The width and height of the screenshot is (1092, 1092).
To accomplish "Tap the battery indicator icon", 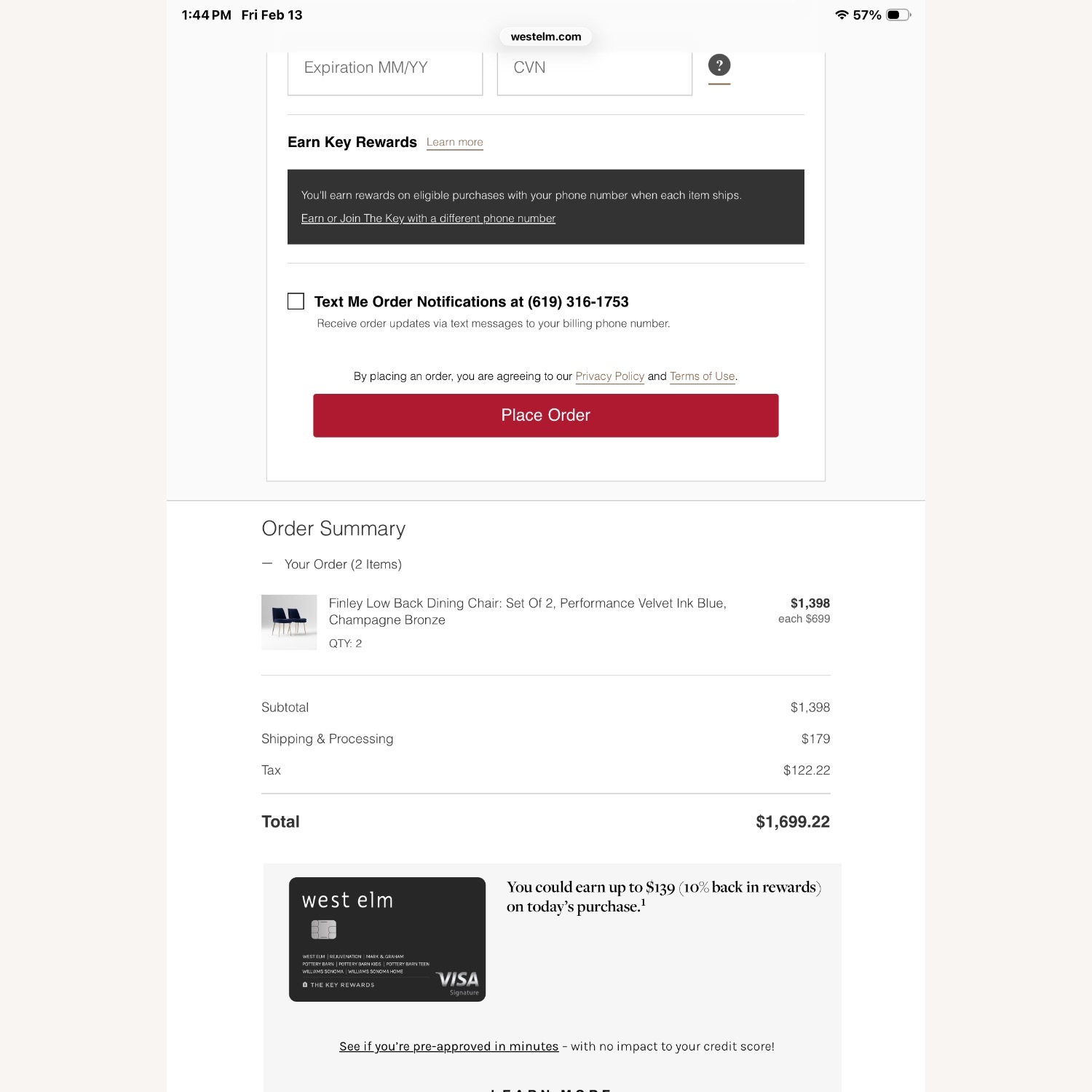I will click(898, 15).
